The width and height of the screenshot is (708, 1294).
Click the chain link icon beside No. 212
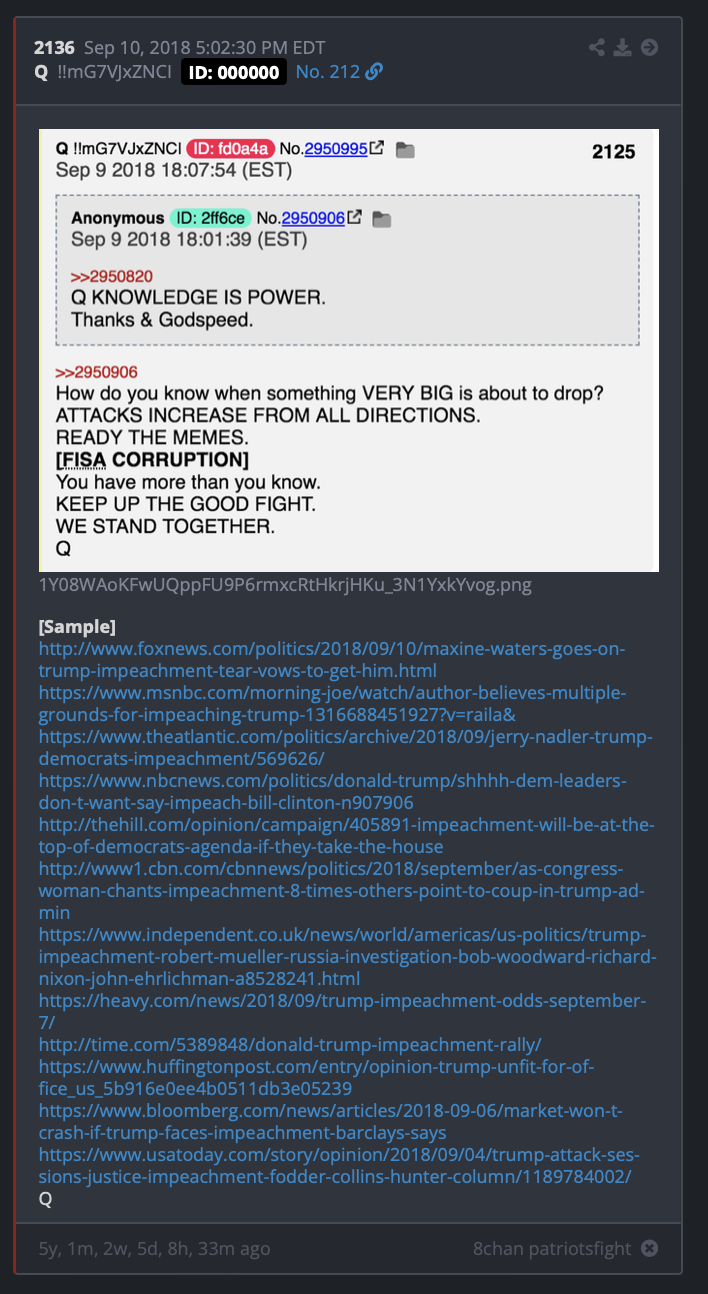pyautogui.click(x=374, y=71)
